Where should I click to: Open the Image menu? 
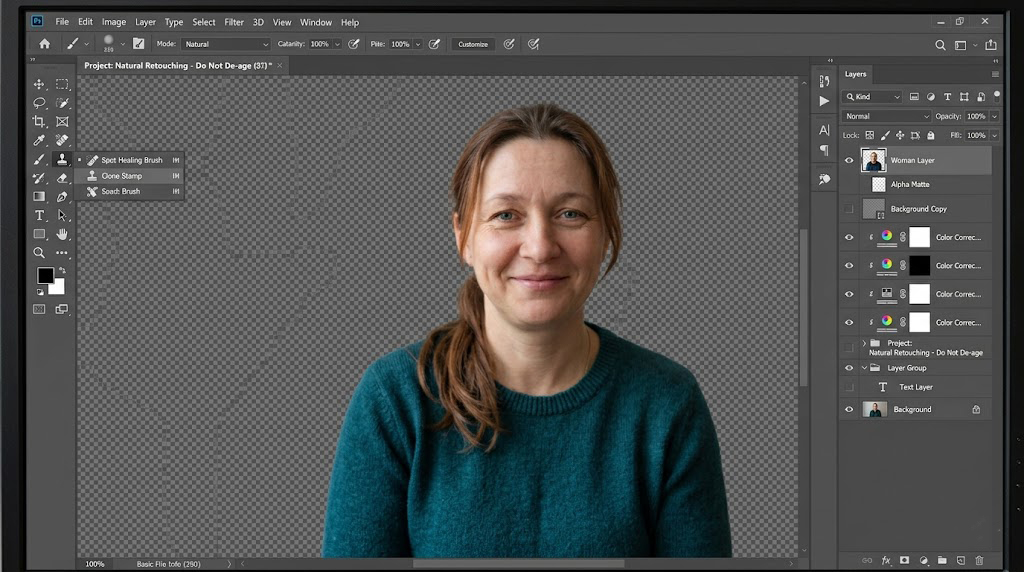click(114, 22)
